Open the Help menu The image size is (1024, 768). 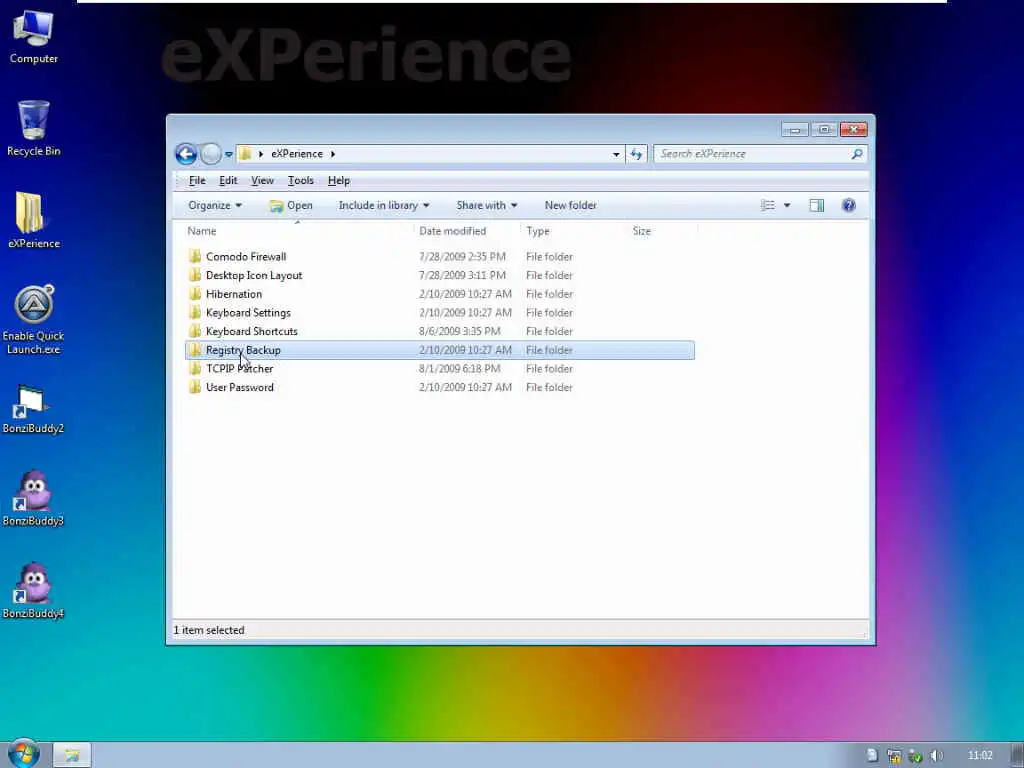[x=338, y=180]
